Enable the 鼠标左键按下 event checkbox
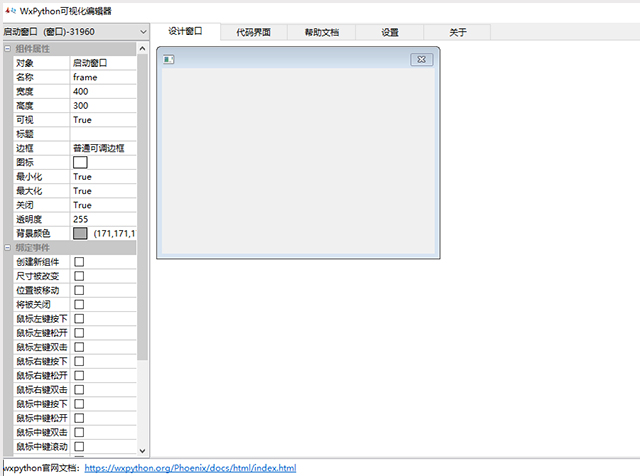The height and width of the screenshot is (476, 640). pos(79,318)
